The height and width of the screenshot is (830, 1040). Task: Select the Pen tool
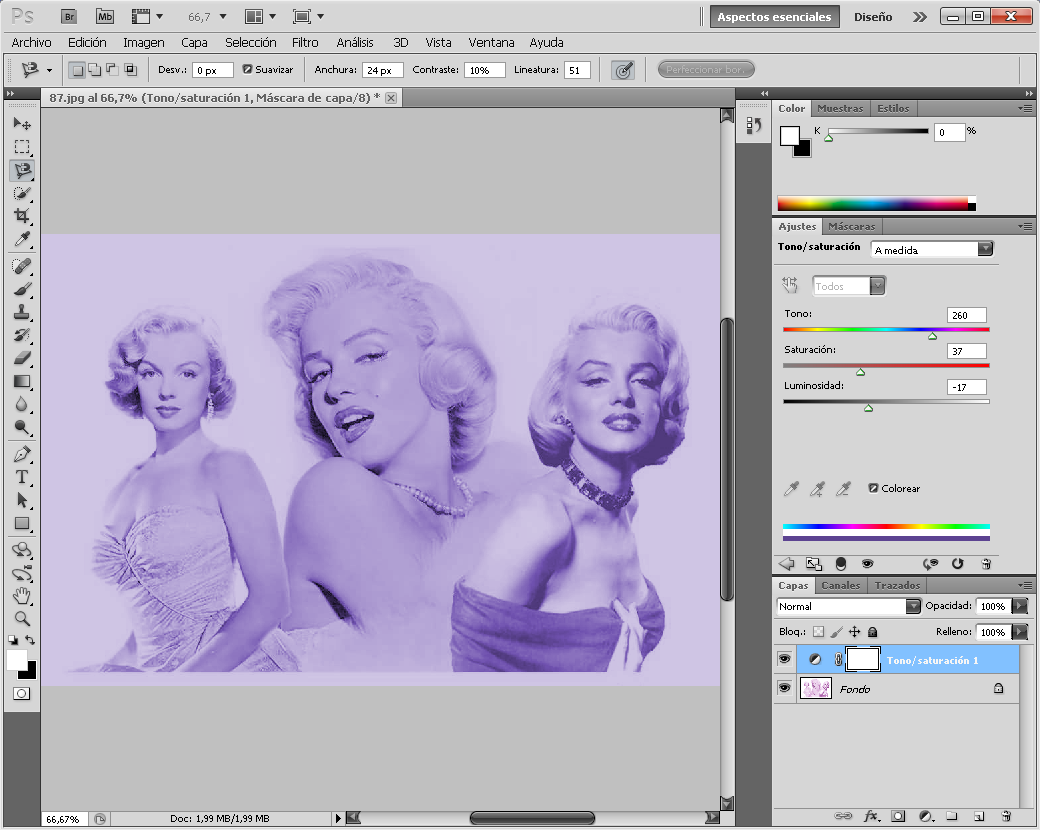coord(22,454)
